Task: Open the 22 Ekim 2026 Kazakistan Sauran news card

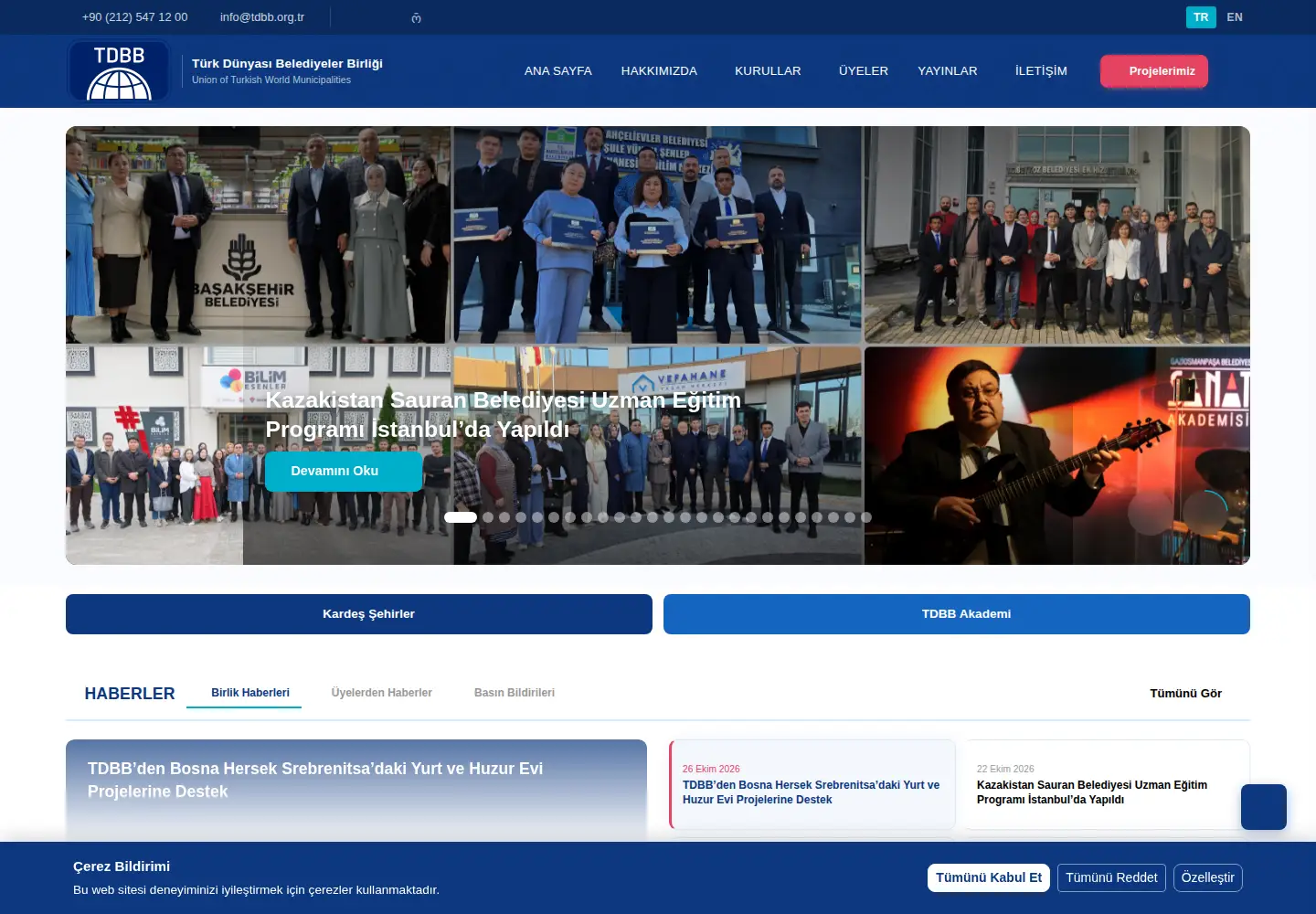Action: 1107,785
